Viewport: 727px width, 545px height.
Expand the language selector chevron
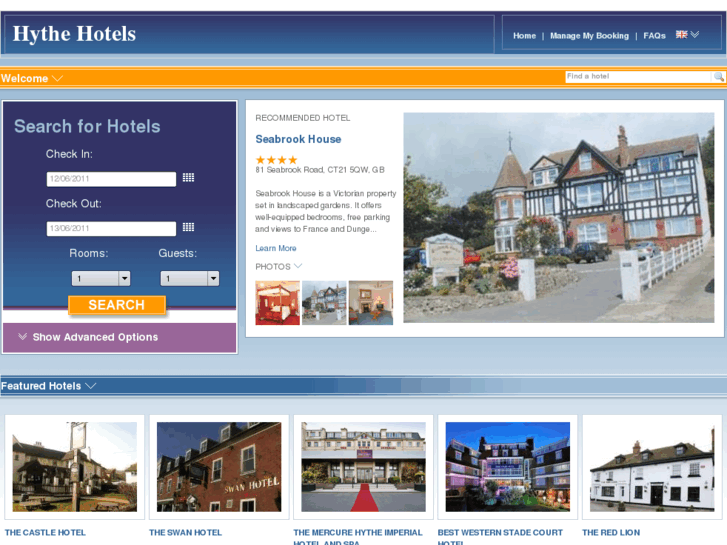695,34
